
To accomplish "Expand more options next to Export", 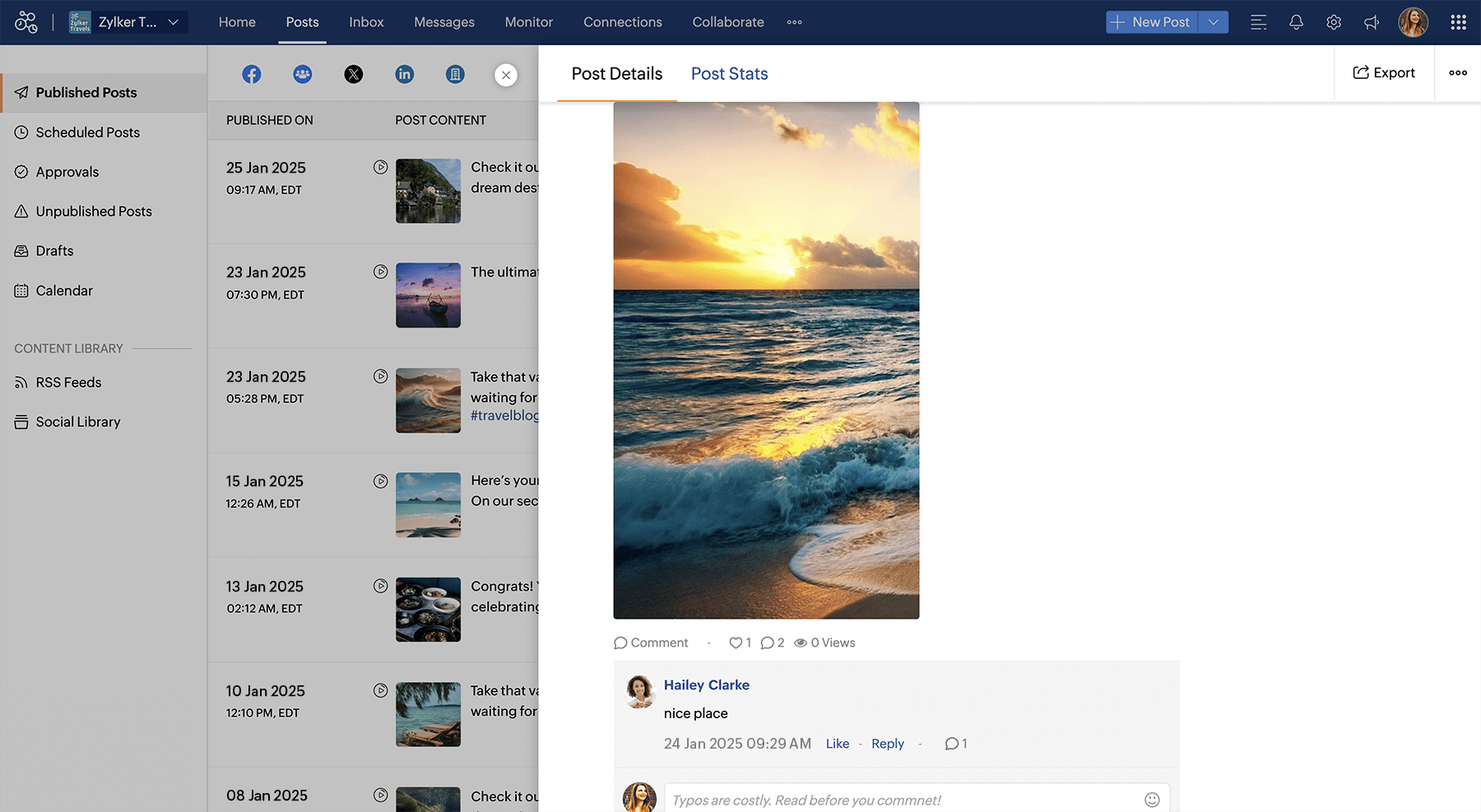I will pyautogui.click(x=1457, y=73).
